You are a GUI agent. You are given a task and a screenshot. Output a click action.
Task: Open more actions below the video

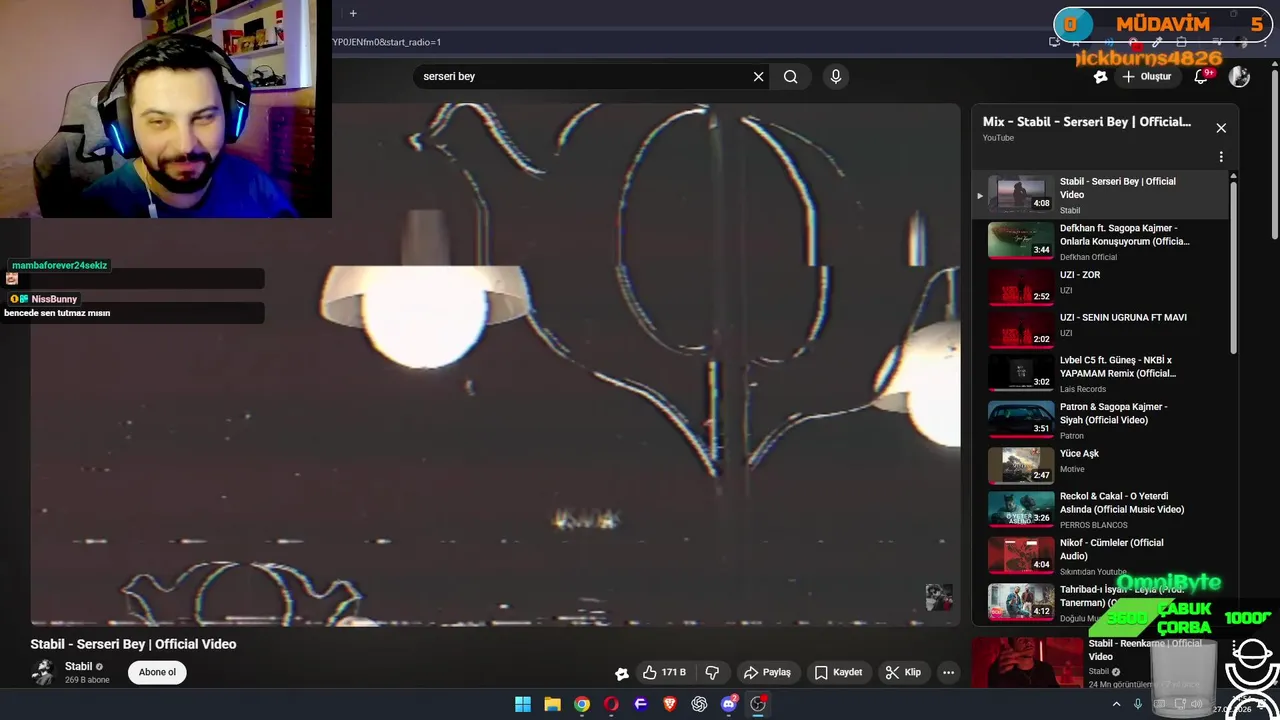pyautogui.click(x=948, y=672)
